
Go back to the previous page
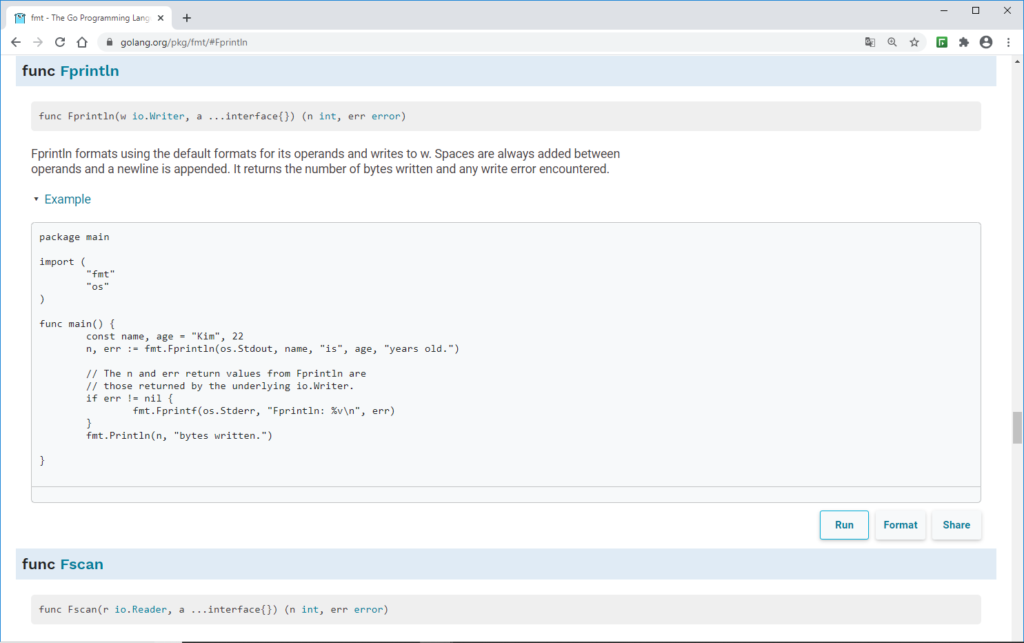(16, 42)
